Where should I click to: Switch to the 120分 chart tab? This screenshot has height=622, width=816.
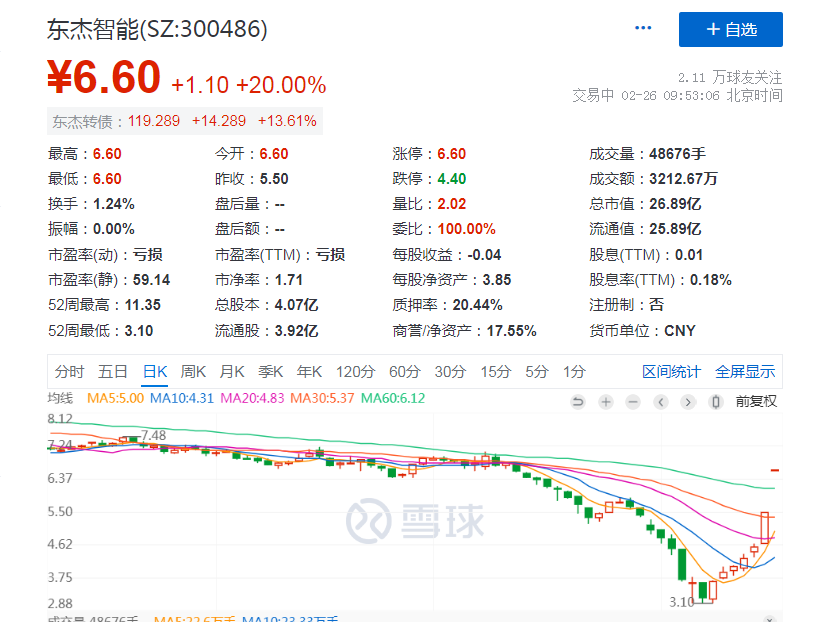[355, 372]
